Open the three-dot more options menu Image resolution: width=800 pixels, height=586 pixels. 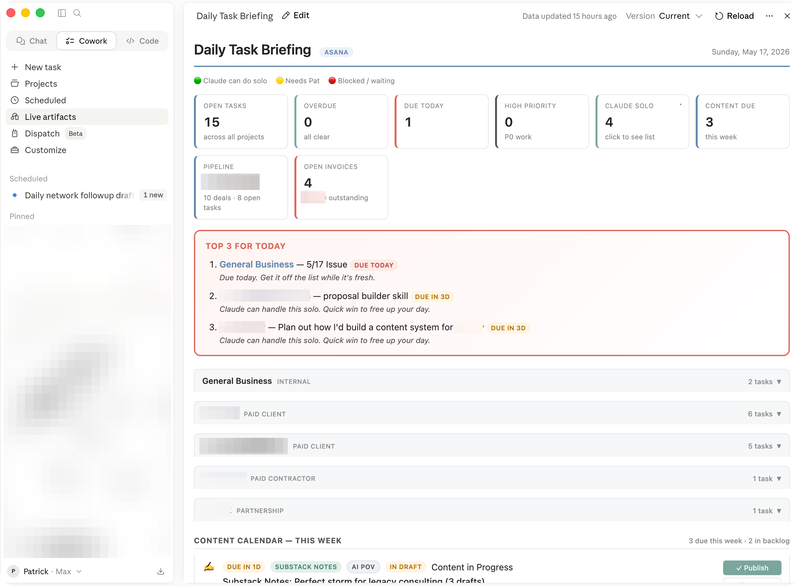click(x=769, y=16)
